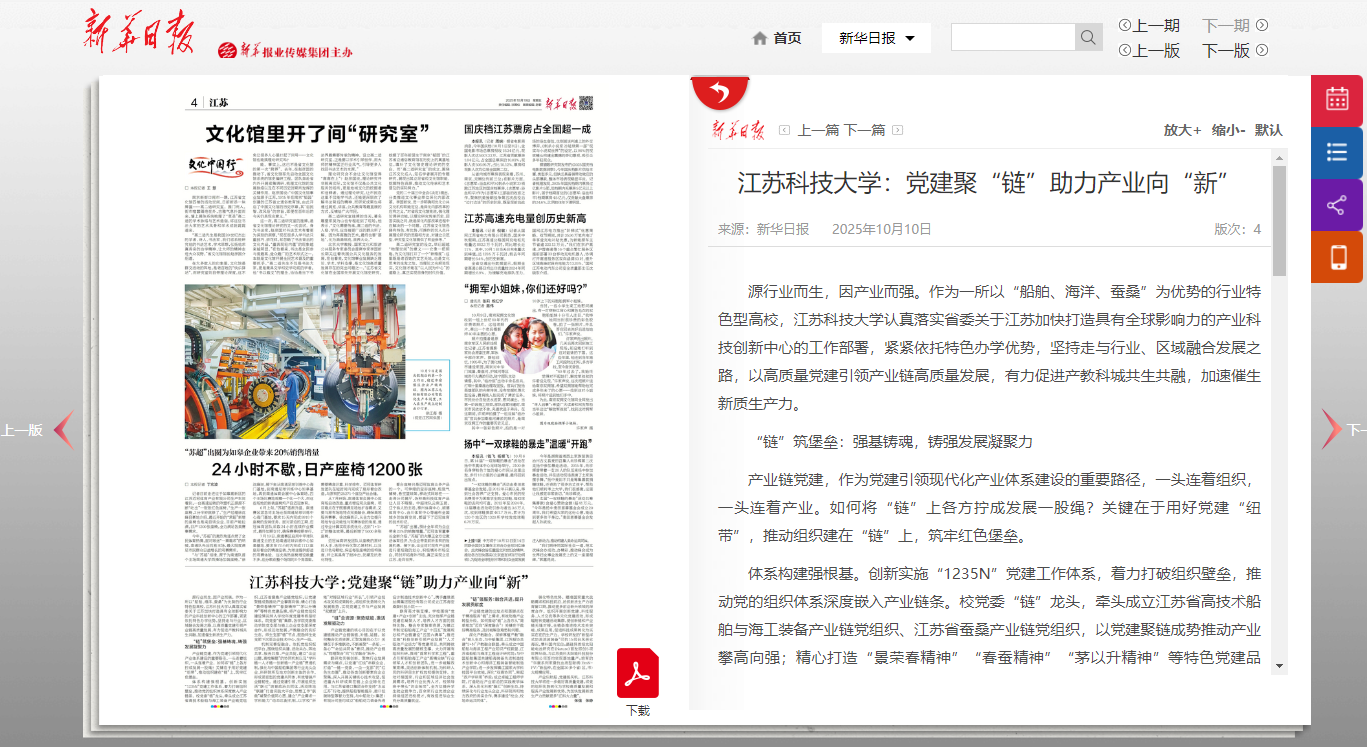Go to previous page with left red arrow
The width and height of the screenshot is (1367, 747).
pos(62,430)
